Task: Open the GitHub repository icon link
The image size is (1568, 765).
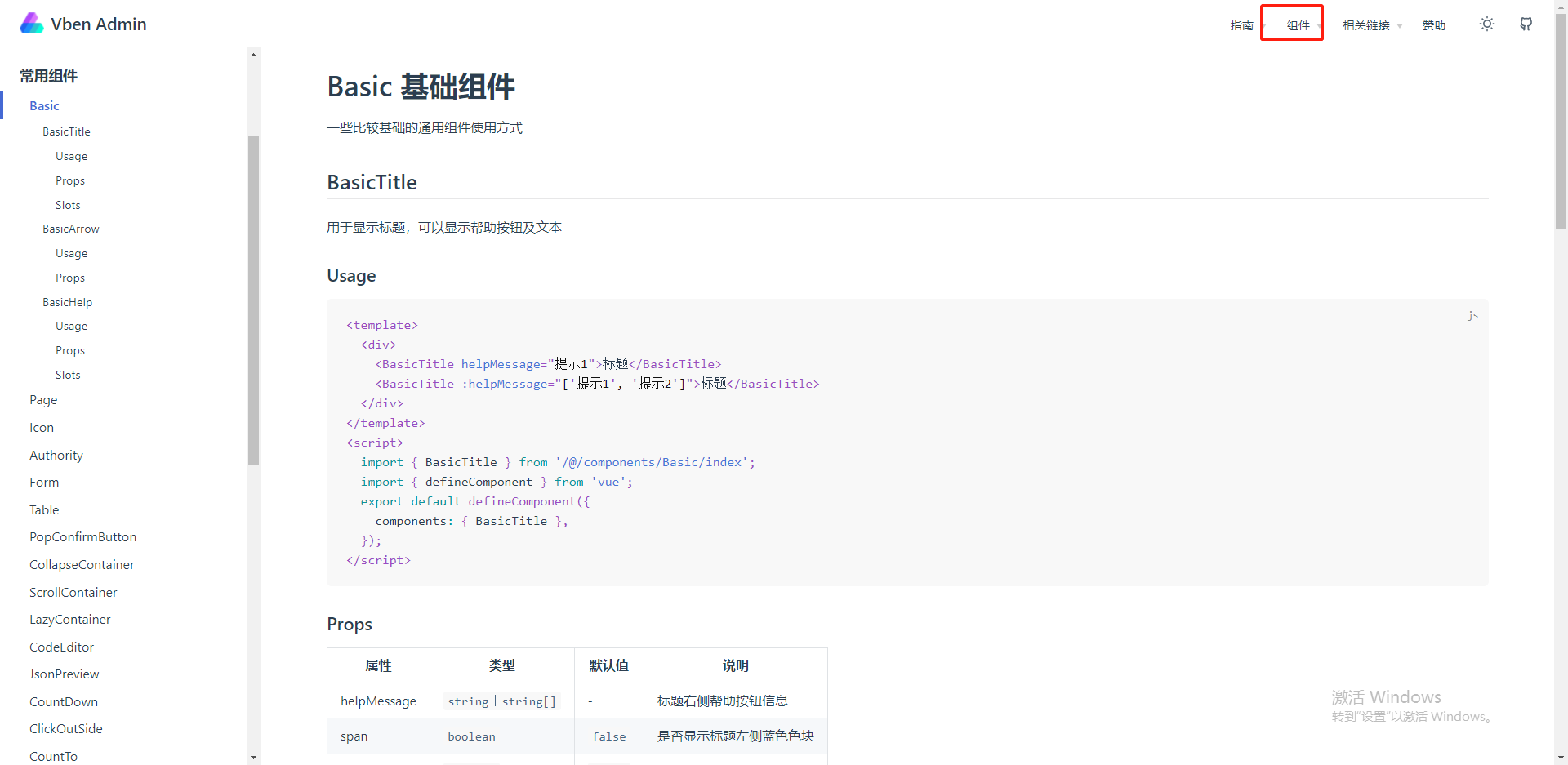Action: tap(1526, 24)
